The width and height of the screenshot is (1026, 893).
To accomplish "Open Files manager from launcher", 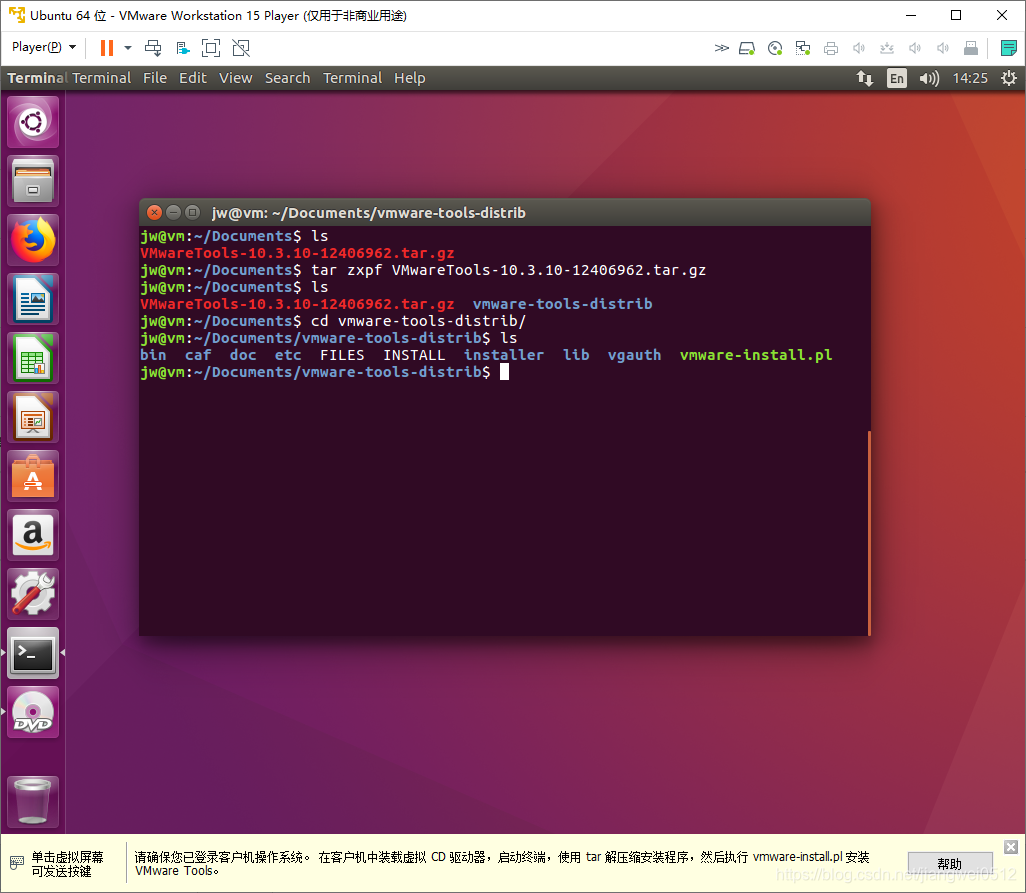I will [x=33, y=181].
